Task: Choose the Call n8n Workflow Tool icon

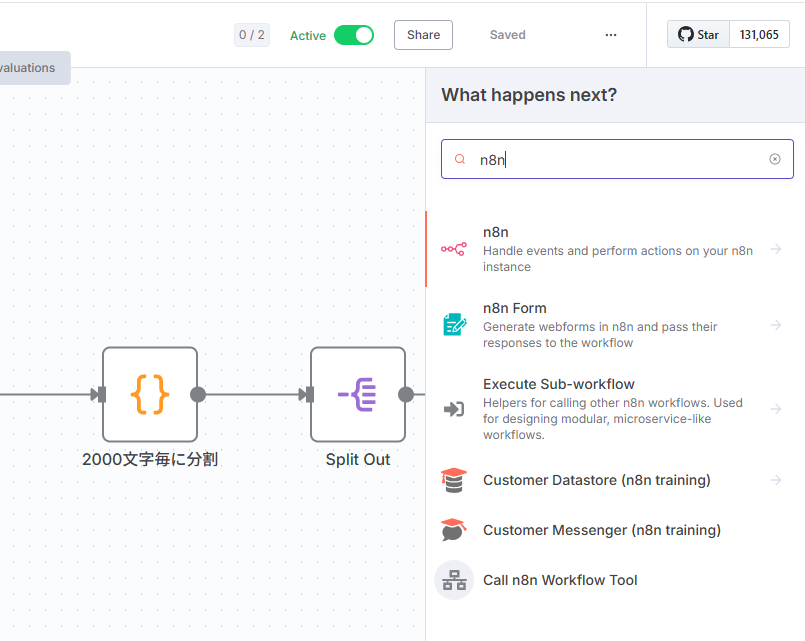Action: [454, 580]
